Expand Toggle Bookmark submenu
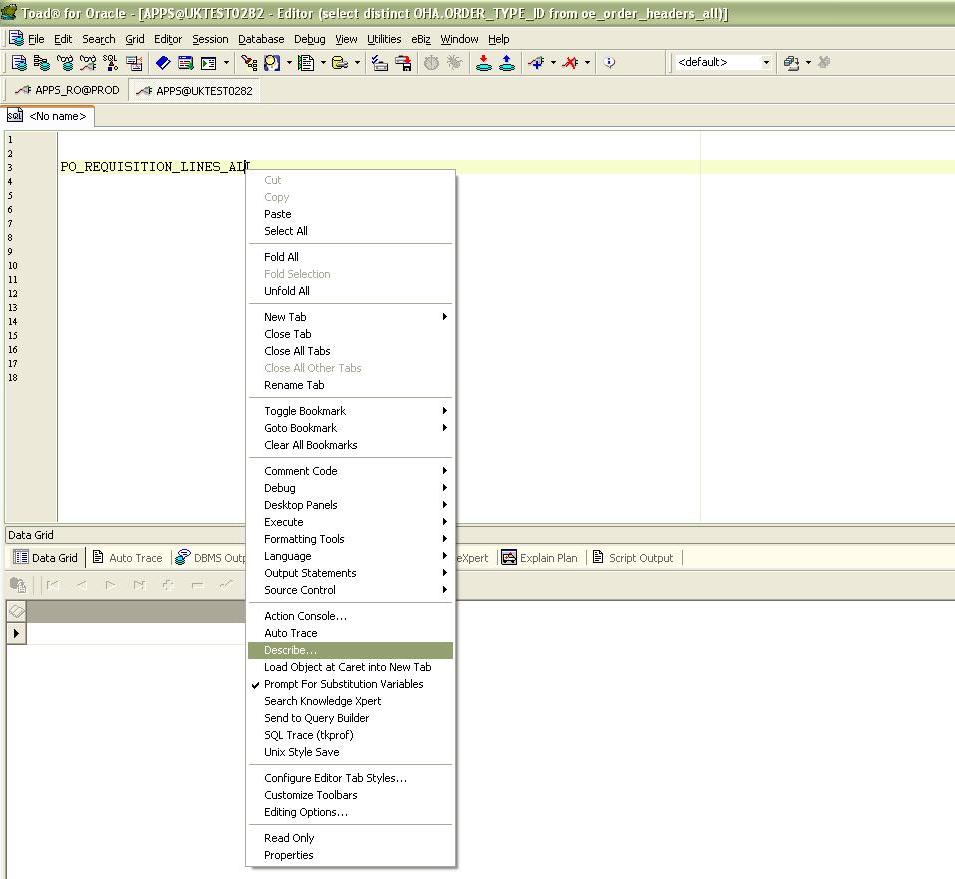 [x=350, y=411]
